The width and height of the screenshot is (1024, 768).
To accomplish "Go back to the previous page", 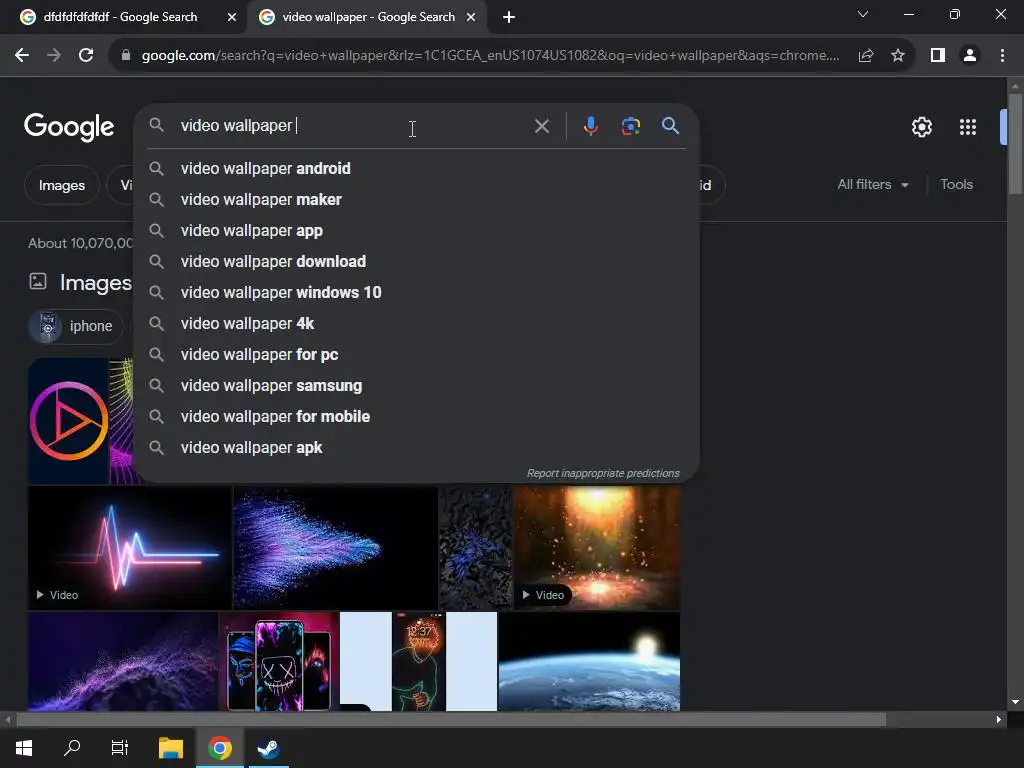I will click(22, 56).
